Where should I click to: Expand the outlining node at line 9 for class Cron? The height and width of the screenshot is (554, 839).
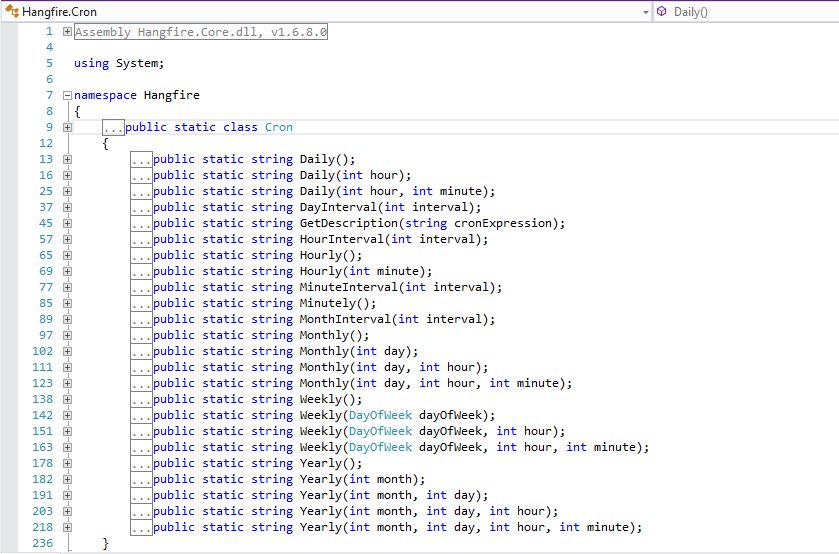67,127
